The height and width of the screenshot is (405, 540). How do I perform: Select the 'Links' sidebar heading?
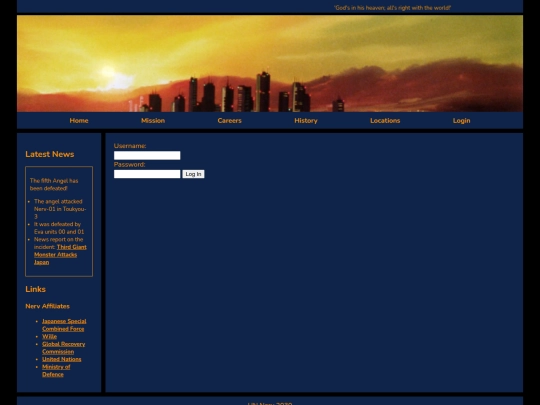(x=35, y=289)
